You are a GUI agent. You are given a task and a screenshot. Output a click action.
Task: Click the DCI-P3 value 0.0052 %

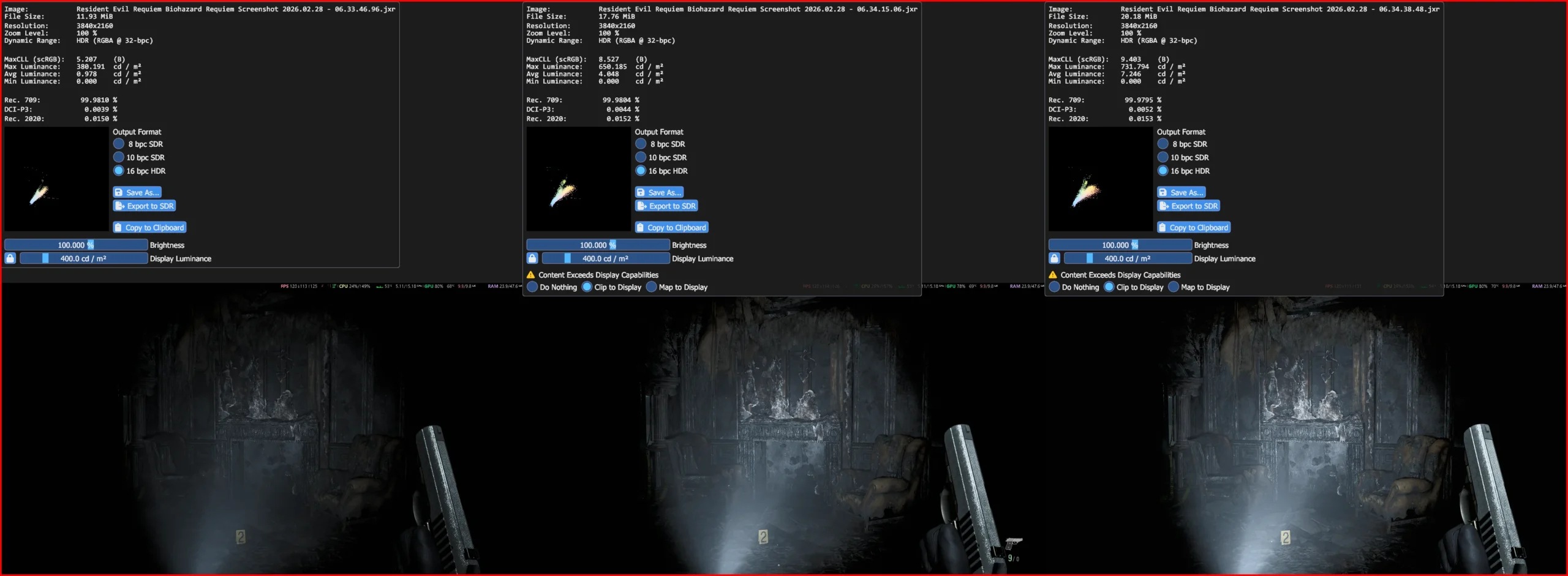[x=1145, y=110]
